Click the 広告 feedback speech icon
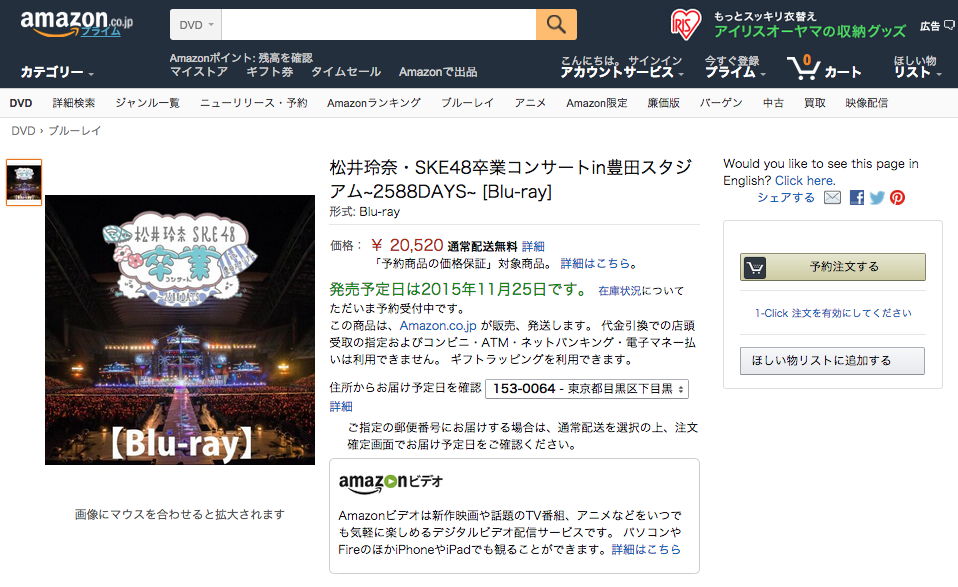Screen dimensions: 958x587 tap(949, 26)
